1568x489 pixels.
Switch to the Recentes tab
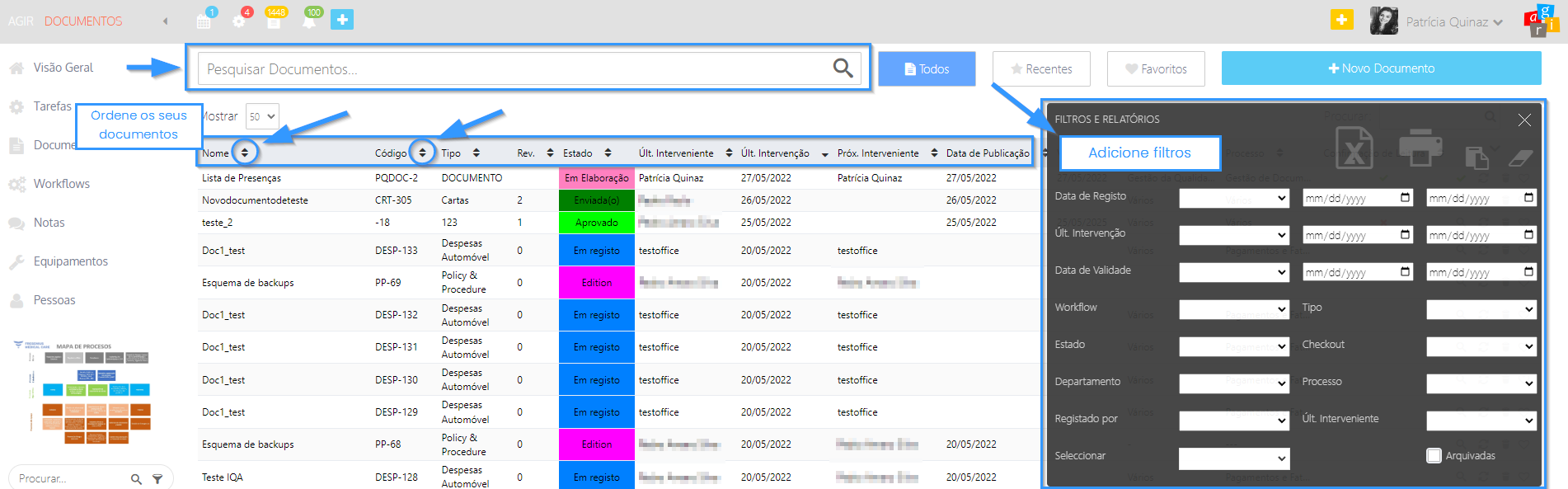pyautogui.click(x=1041, y=68)
